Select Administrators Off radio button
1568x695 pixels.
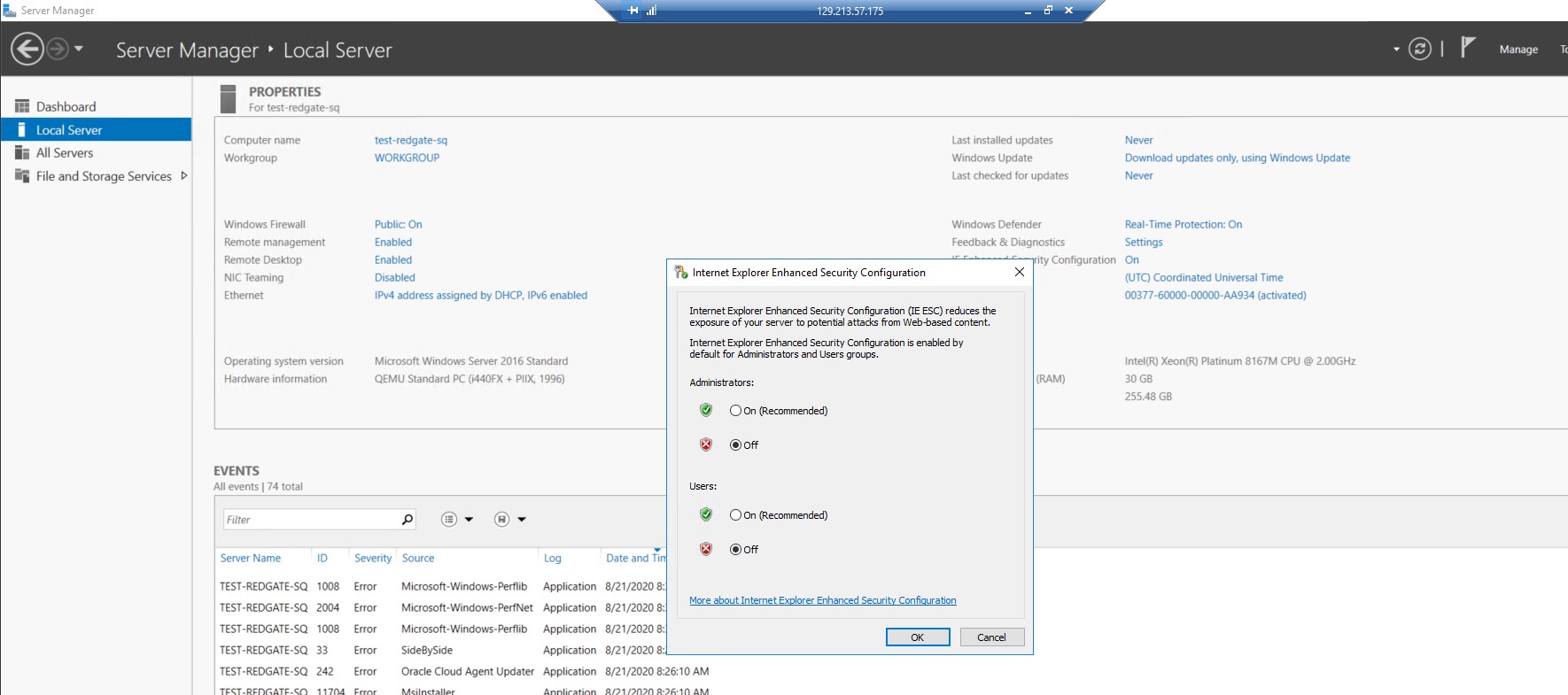(x=735, y=445)
